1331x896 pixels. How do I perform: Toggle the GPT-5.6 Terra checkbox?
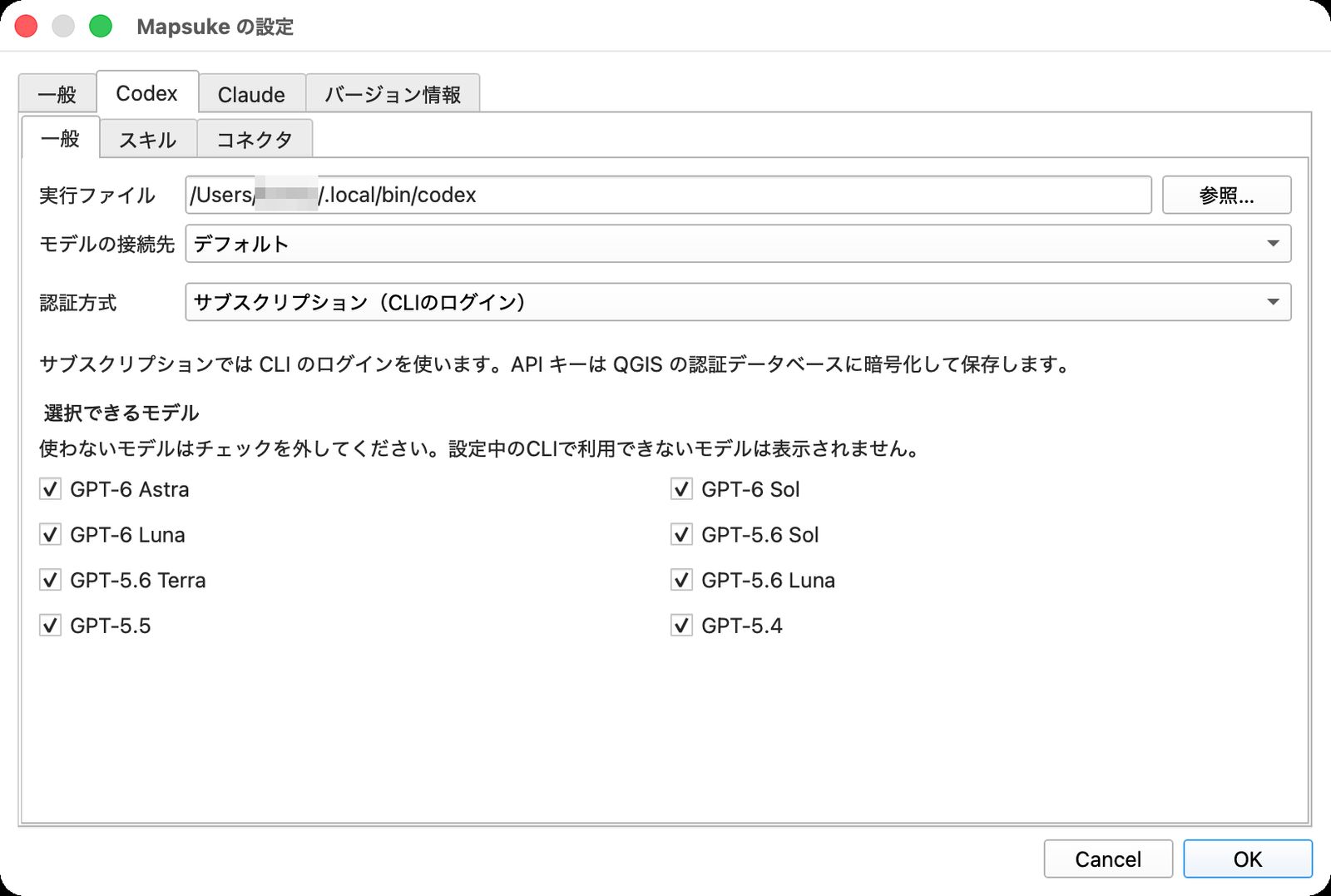click(x=50, y=580)
